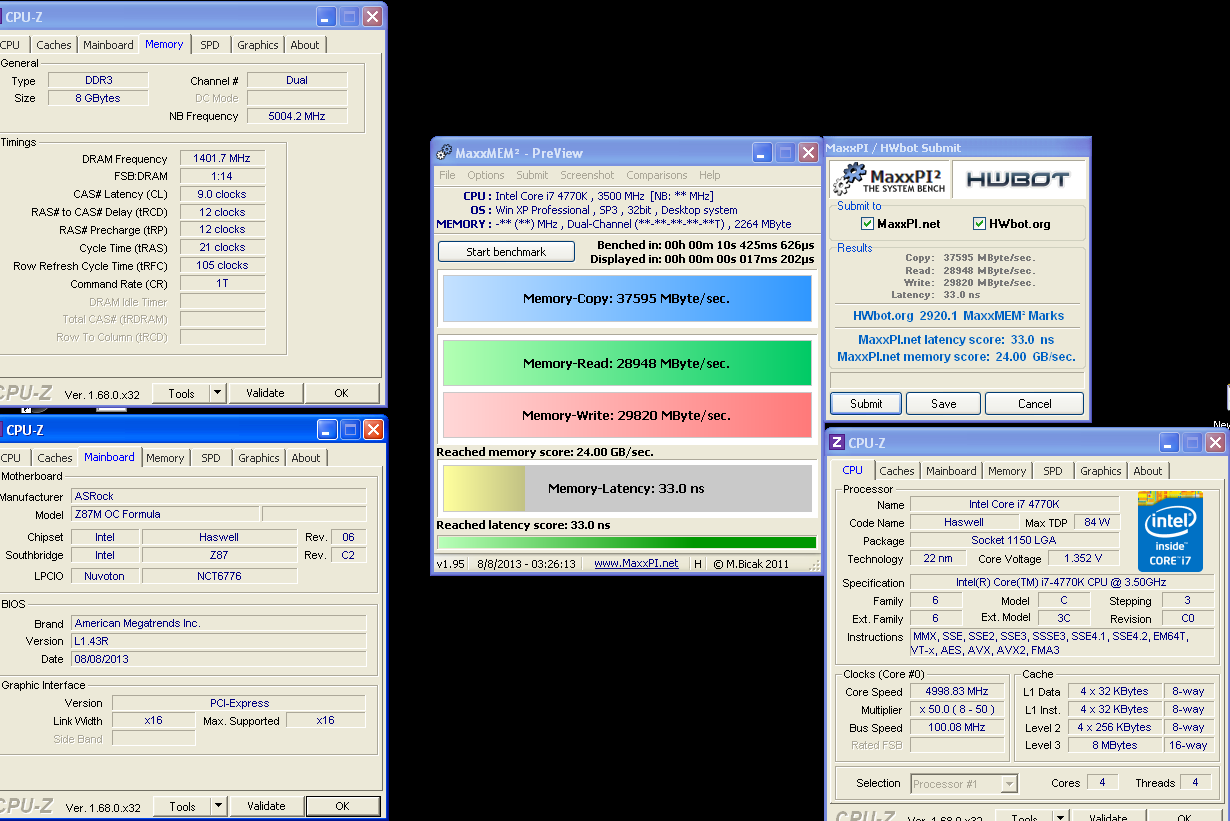Click the purple Z icon in CPU-Z title bar
This screenshot has height=821, width=1230.
(836, 443)
